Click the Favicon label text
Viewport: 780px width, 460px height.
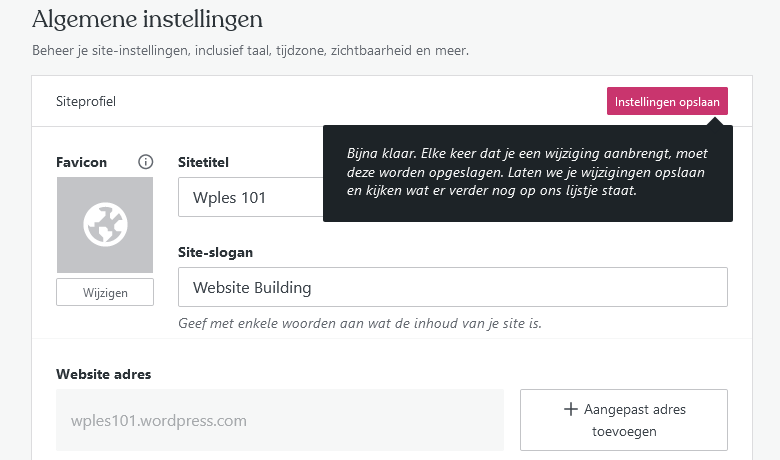(82, 162)
